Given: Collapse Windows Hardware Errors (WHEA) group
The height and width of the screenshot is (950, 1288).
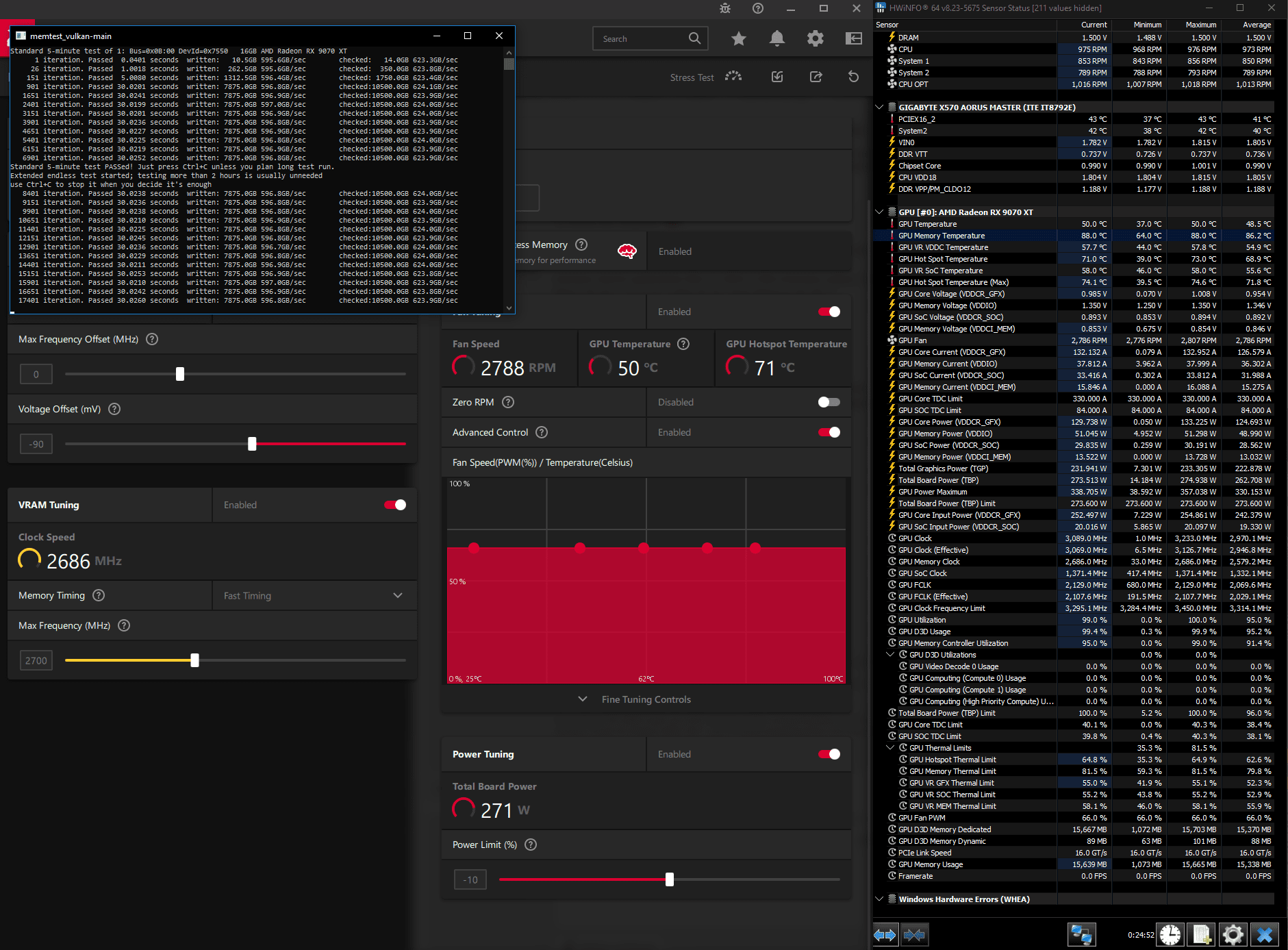Looking at the screenshot, I should (879, 899).
